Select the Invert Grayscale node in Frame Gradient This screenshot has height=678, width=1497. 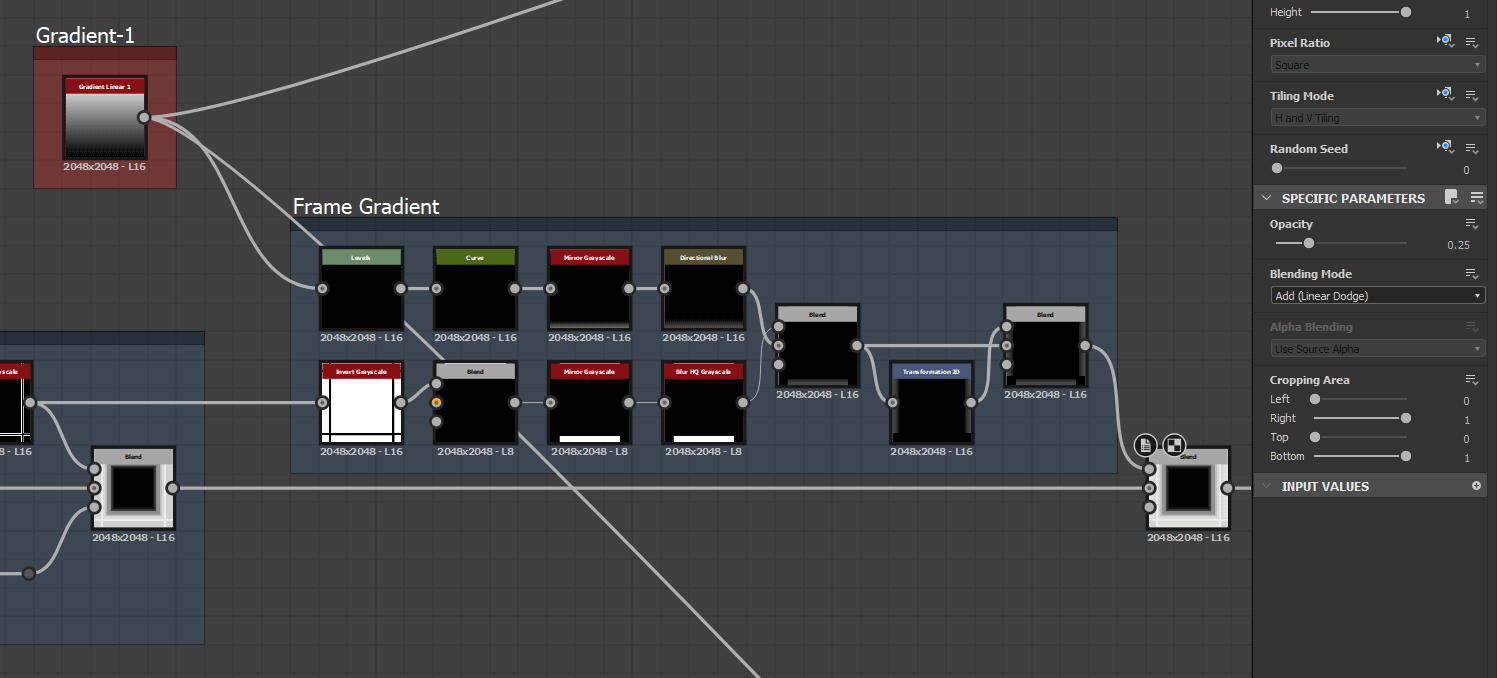(361, 403)
